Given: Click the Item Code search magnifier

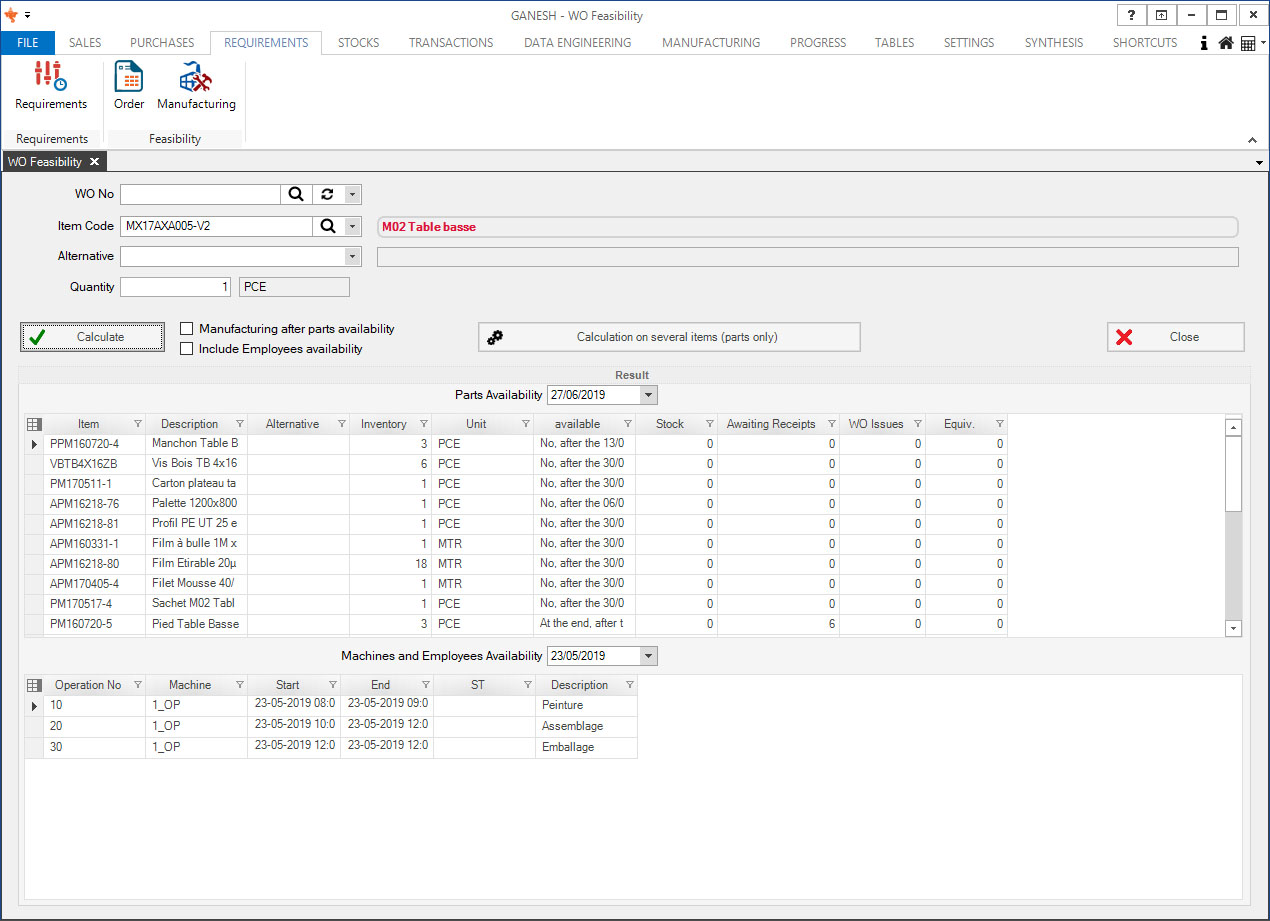Looking at the screenshot, I should 327,227.
